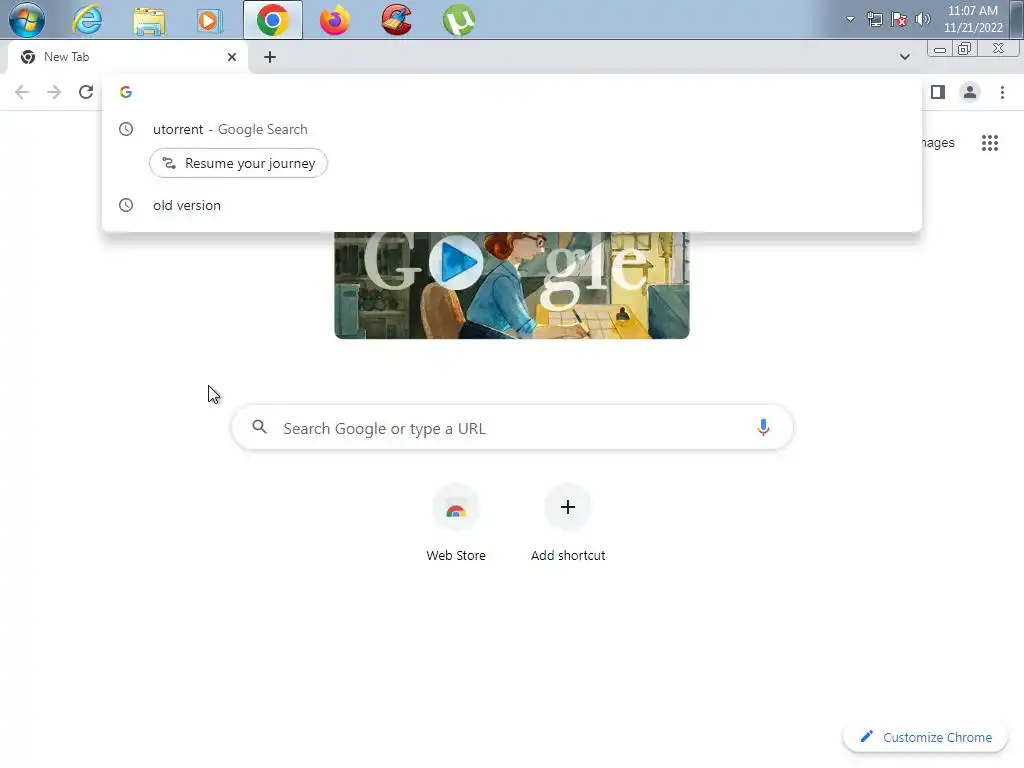Open the network status tray icon
Screen dimensions: 1024x768
(874, 20)
